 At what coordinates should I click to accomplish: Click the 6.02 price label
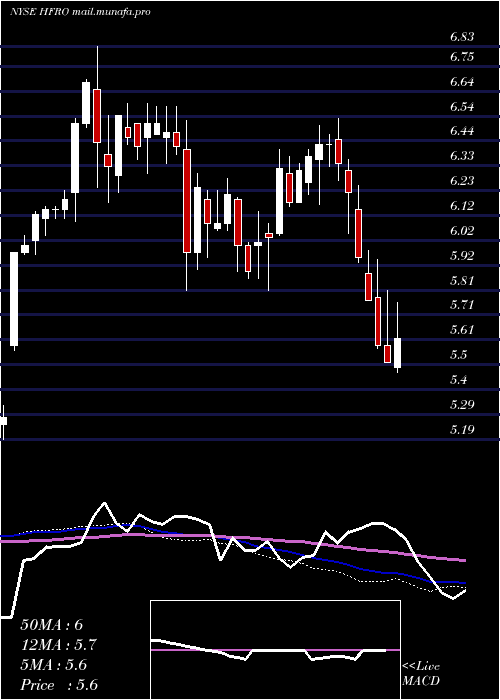tap(462, 231)
